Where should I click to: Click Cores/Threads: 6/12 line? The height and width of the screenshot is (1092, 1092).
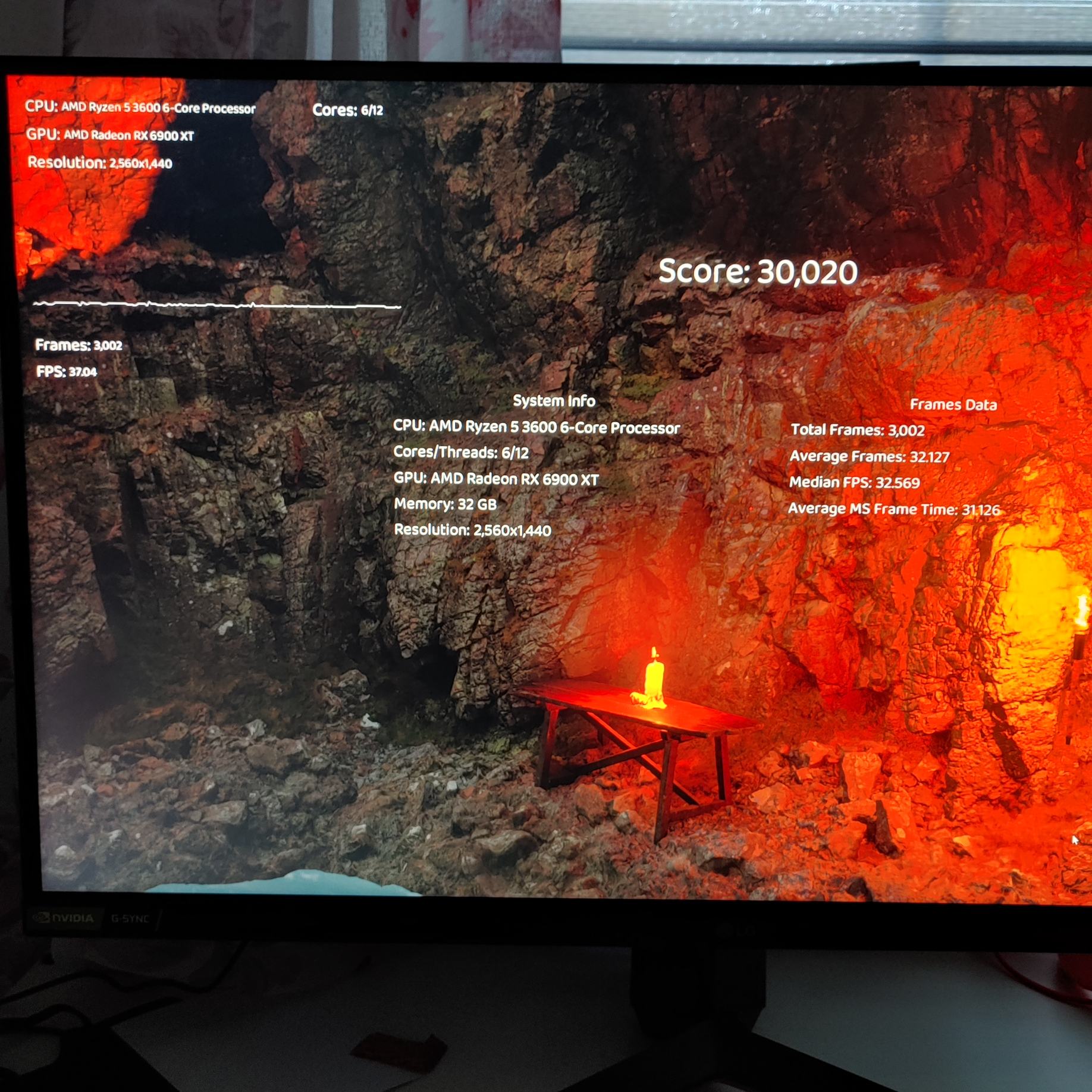461,453
